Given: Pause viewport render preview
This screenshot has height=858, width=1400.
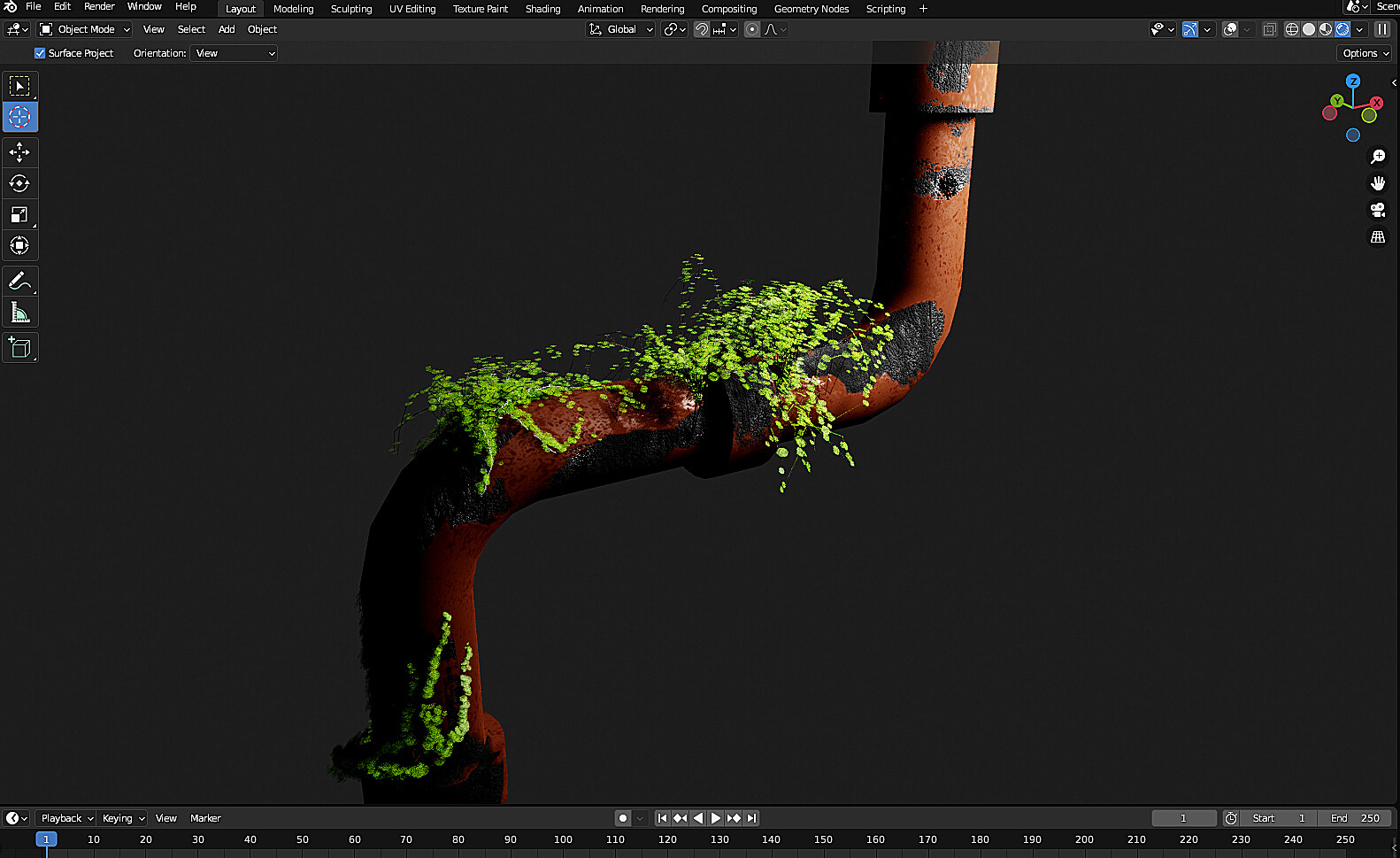Looking at the screenshot, I should click(x=1381, y=29).
